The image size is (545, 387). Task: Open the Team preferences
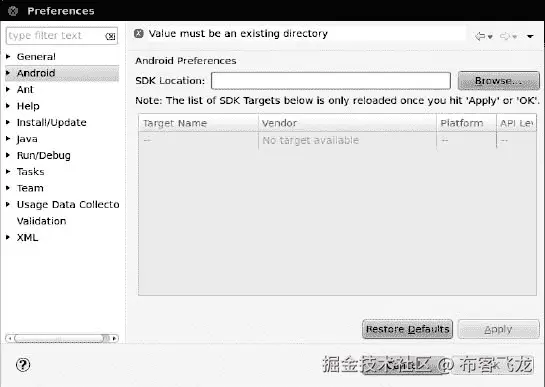pyautogui.click(x=30, y=188)
